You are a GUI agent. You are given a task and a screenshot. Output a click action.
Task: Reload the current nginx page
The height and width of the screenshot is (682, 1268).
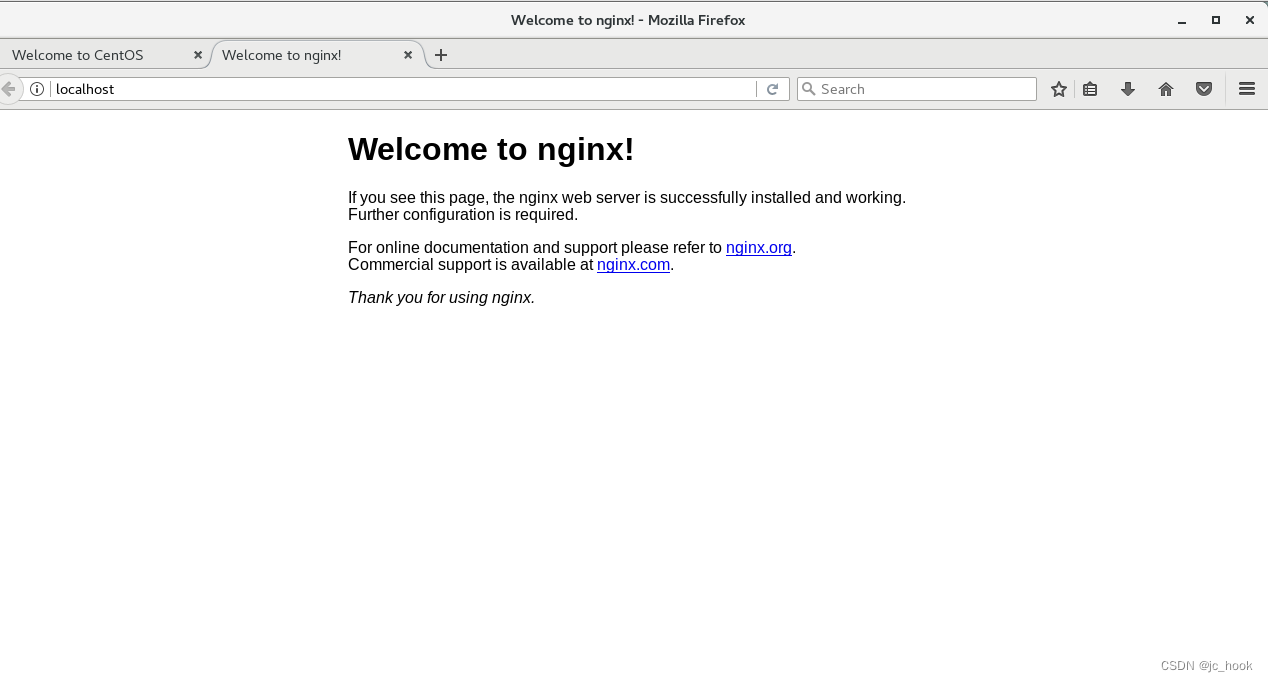pyautogui.click(x=772, y=89)
